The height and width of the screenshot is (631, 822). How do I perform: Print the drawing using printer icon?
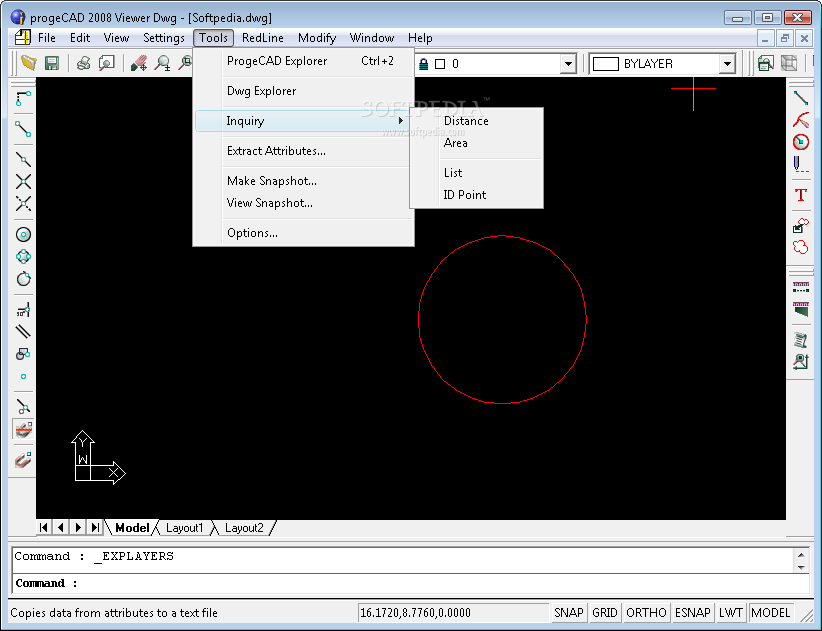pos(83,63)
